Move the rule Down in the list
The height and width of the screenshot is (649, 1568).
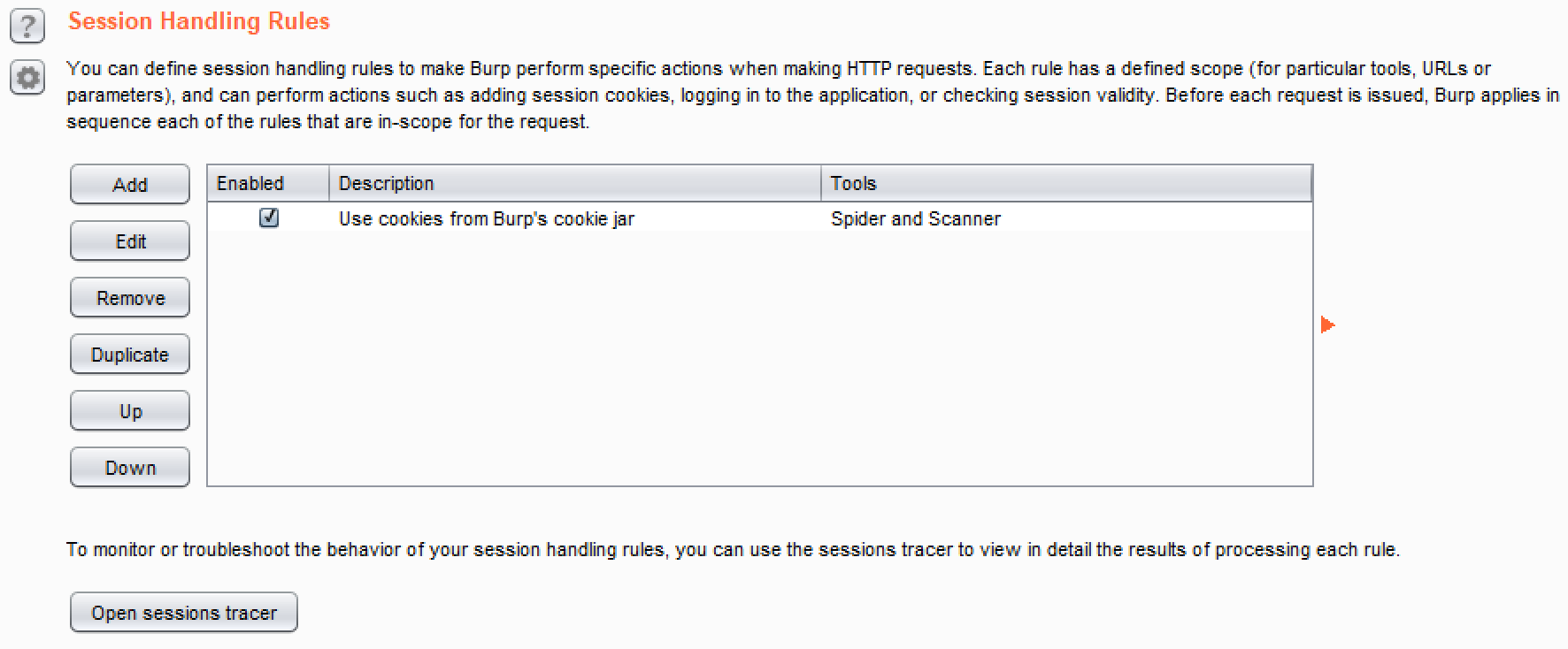[x=130, y=468]
